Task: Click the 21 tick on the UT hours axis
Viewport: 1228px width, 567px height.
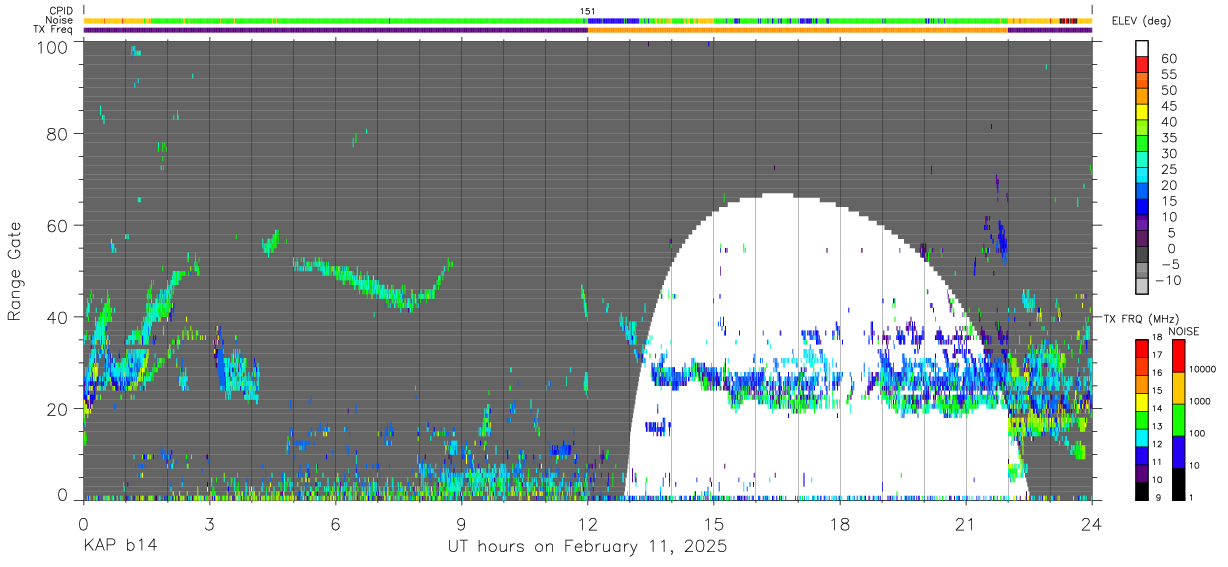Action: pos(966,523)
